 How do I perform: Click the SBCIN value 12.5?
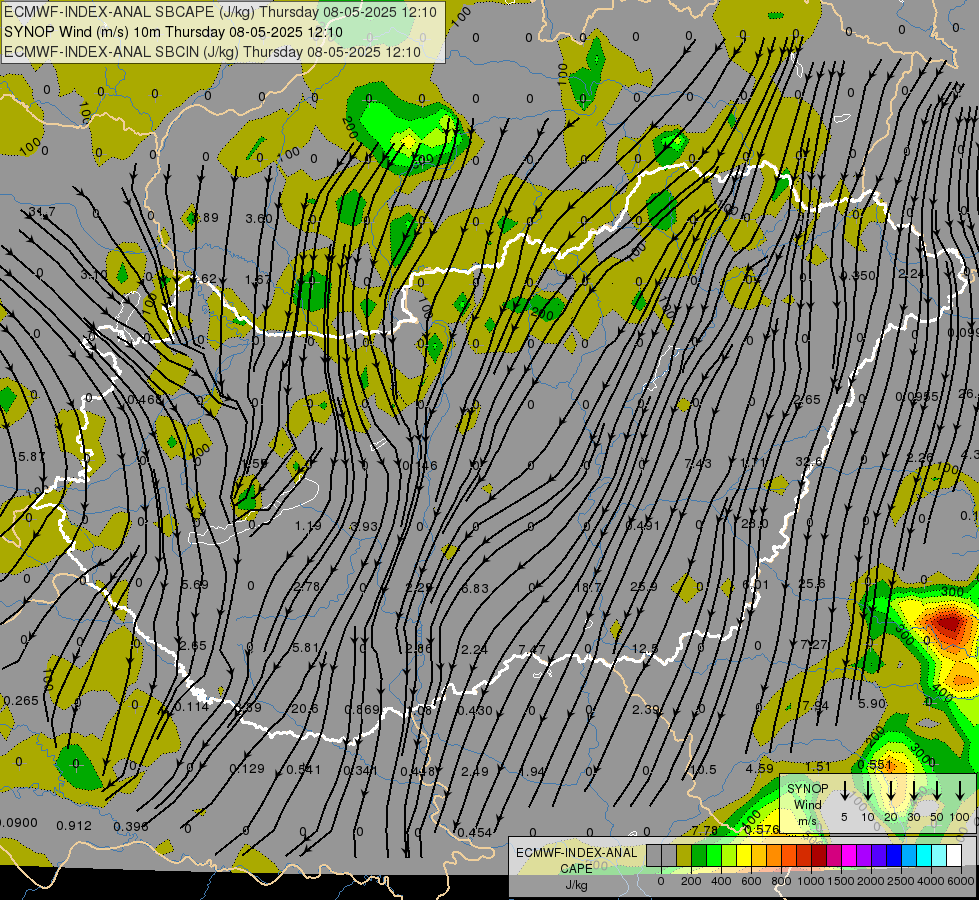point(645,649)
